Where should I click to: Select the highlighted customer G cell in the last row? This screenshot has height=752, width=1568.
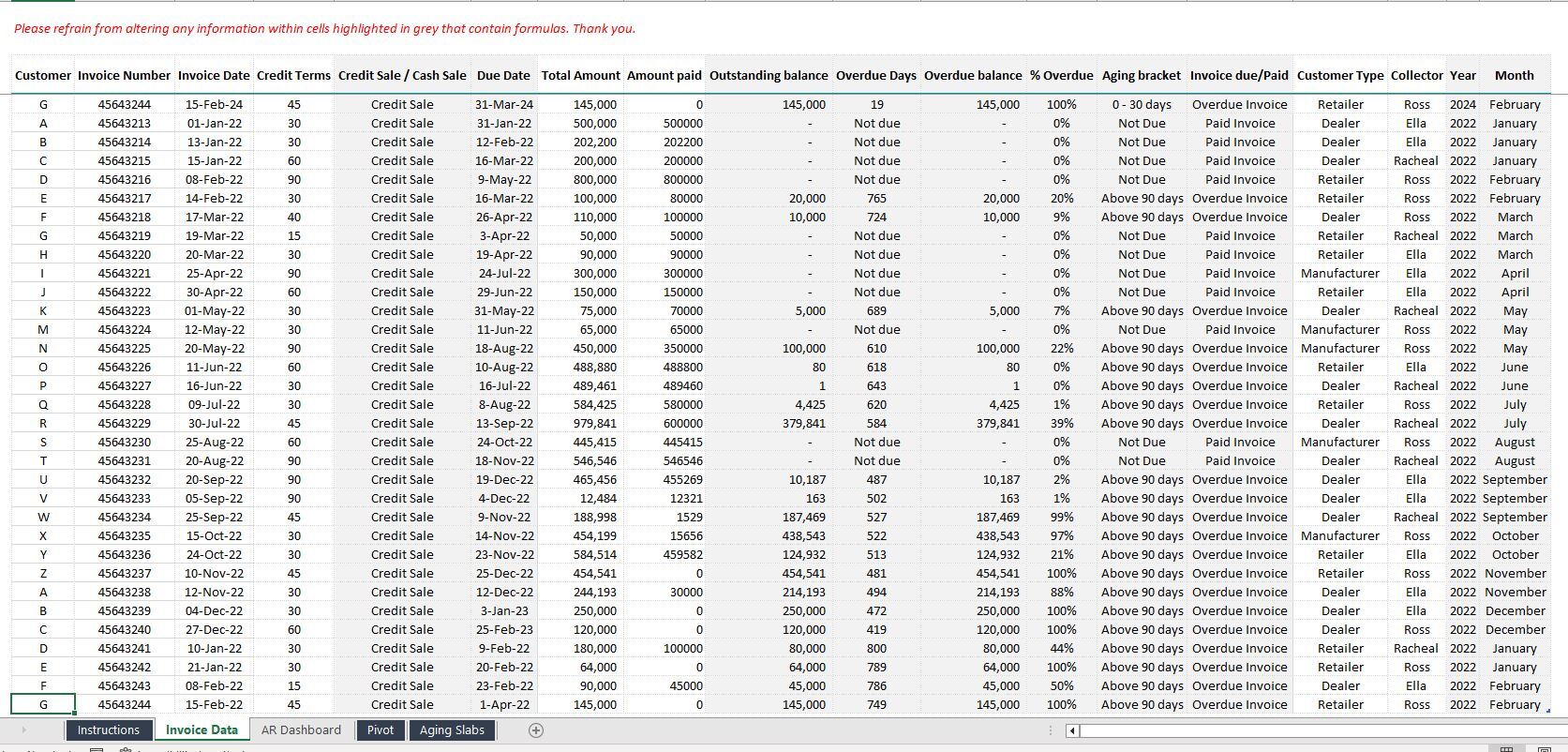(x=43, y=704)
